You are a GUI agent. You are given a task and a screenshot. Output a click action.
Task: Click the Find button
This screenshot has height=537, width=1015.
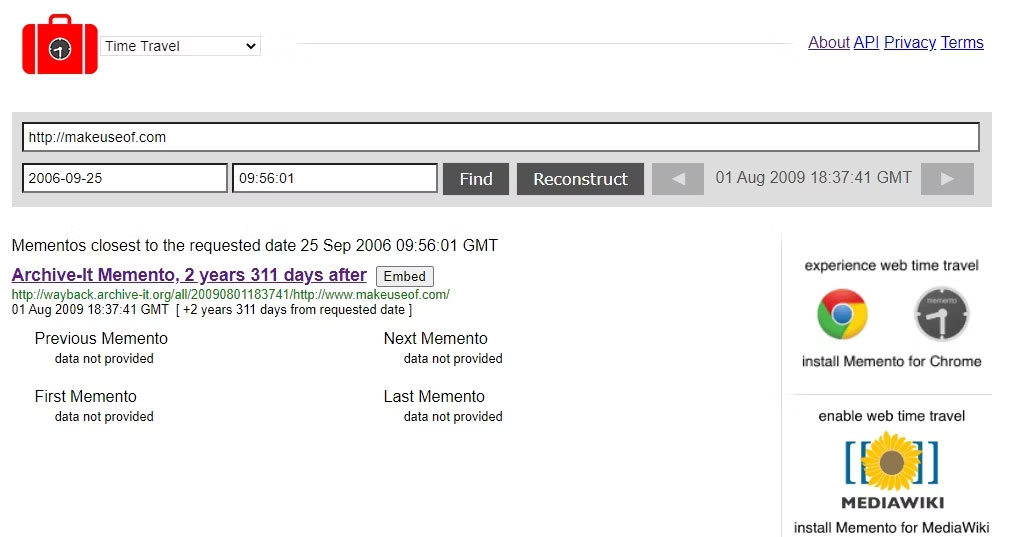click(476, 179)
